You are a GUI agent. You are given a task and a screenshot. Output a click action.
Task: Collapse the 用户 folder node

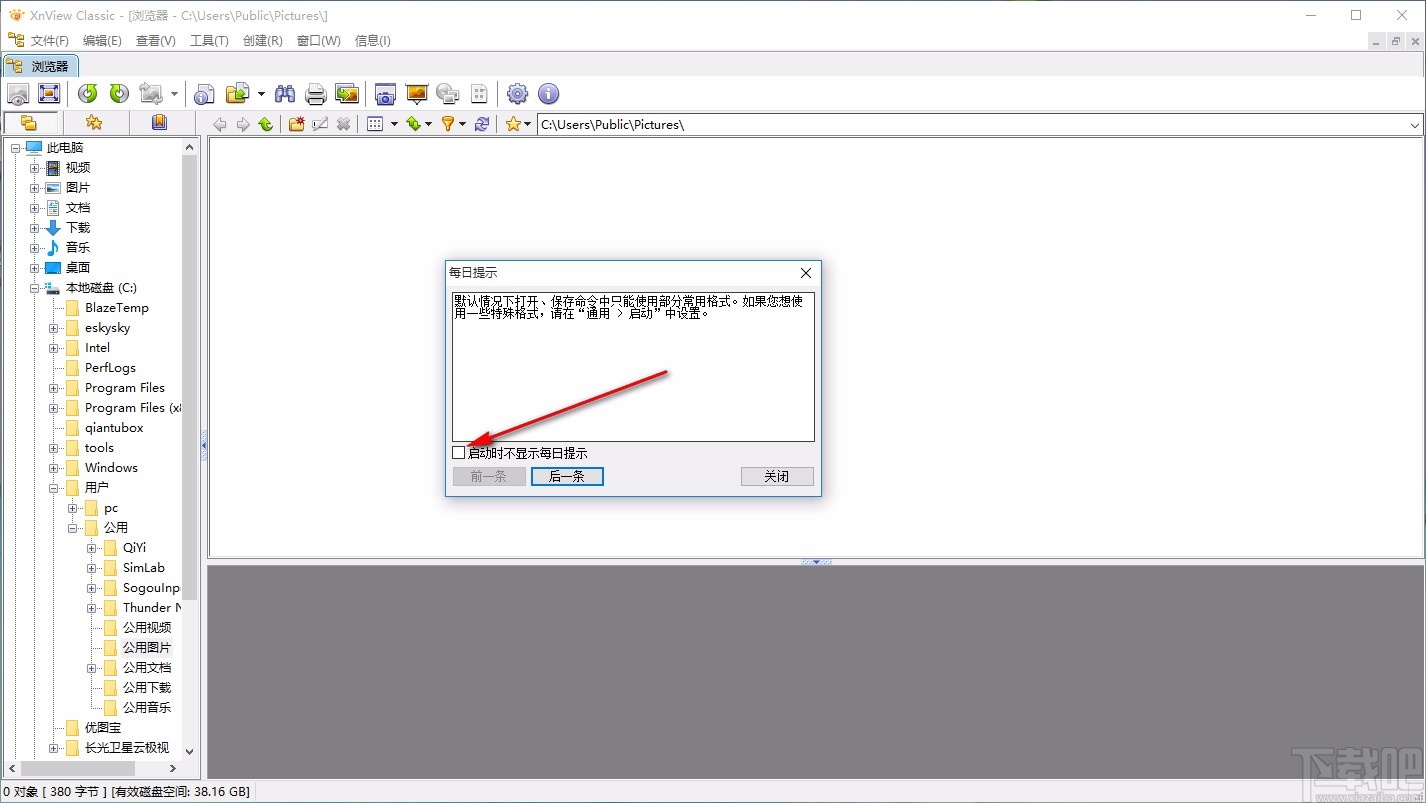coord(54,488)
